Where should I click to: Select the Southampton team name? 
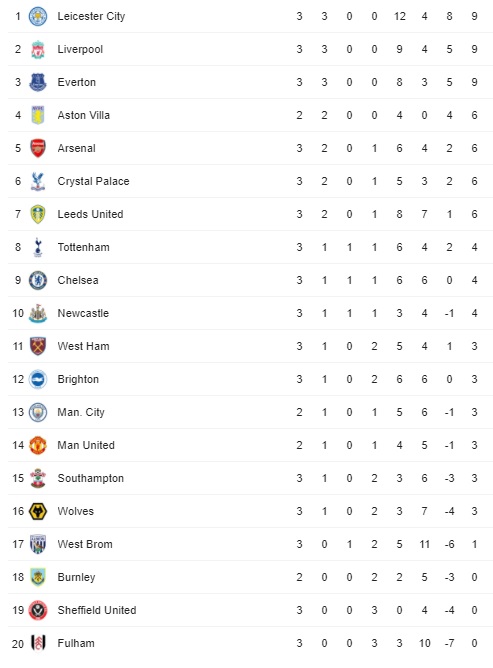point(91,478)
